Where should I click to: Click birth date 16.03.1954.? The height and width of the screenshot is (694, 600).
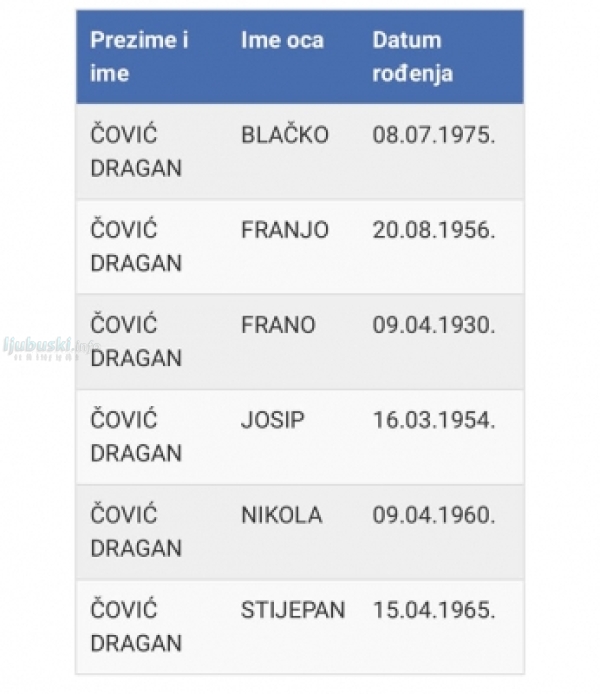(x=433, y=420)
